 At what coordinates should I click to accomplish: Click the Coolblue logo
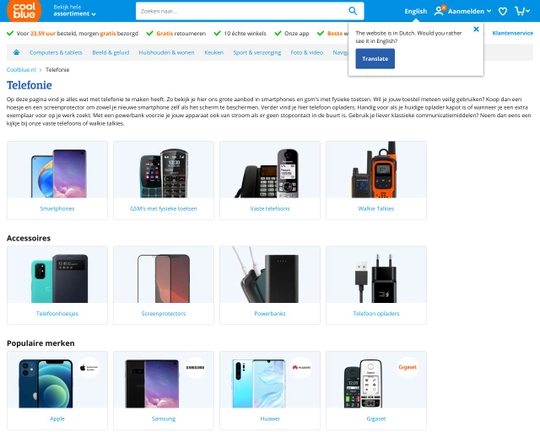point(24,10)
